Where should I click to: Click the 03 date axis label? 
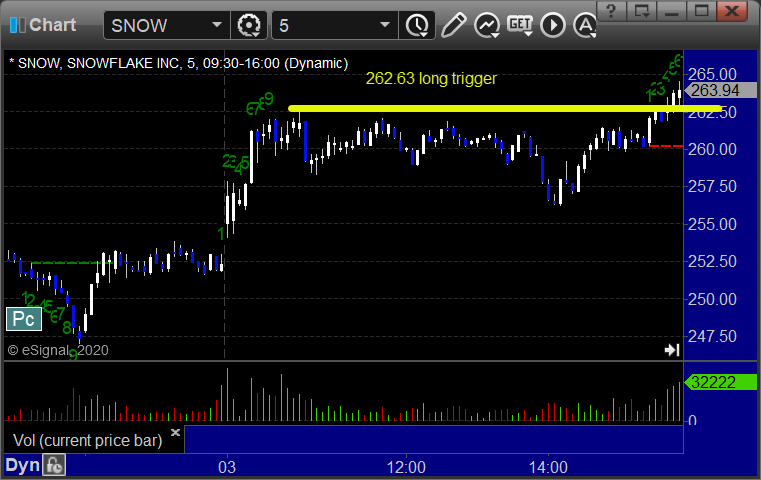click(x=227, y=467)
